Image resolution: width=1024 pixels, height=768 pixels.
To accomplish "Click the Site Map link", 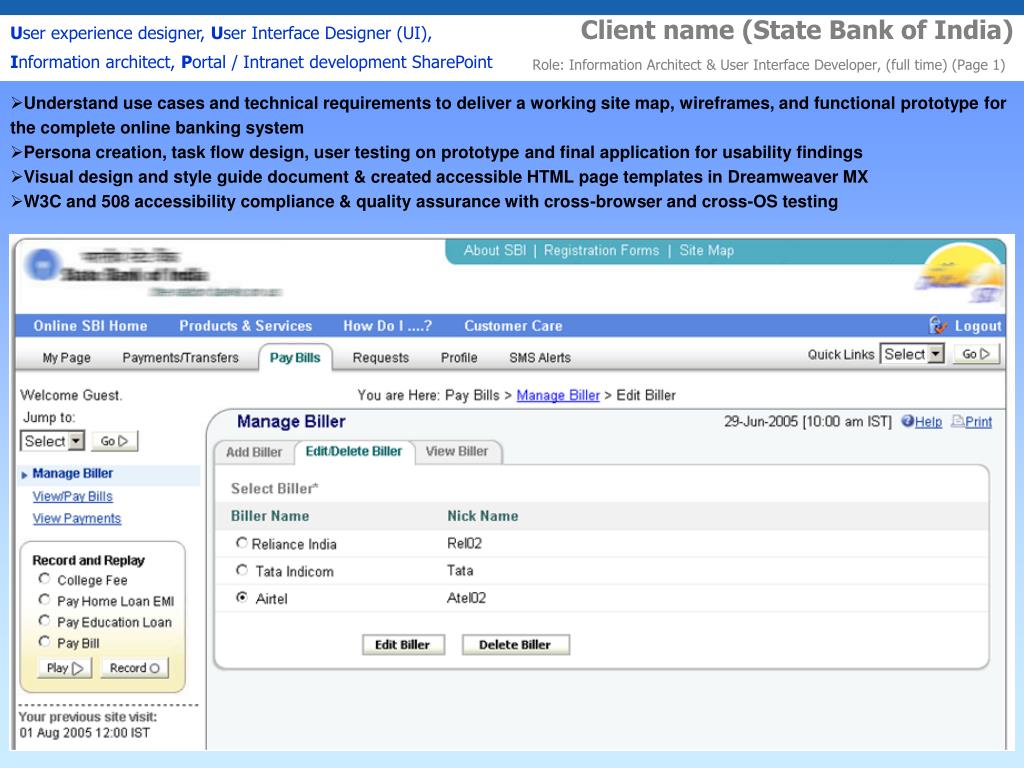I will click(x=707, y=251).
